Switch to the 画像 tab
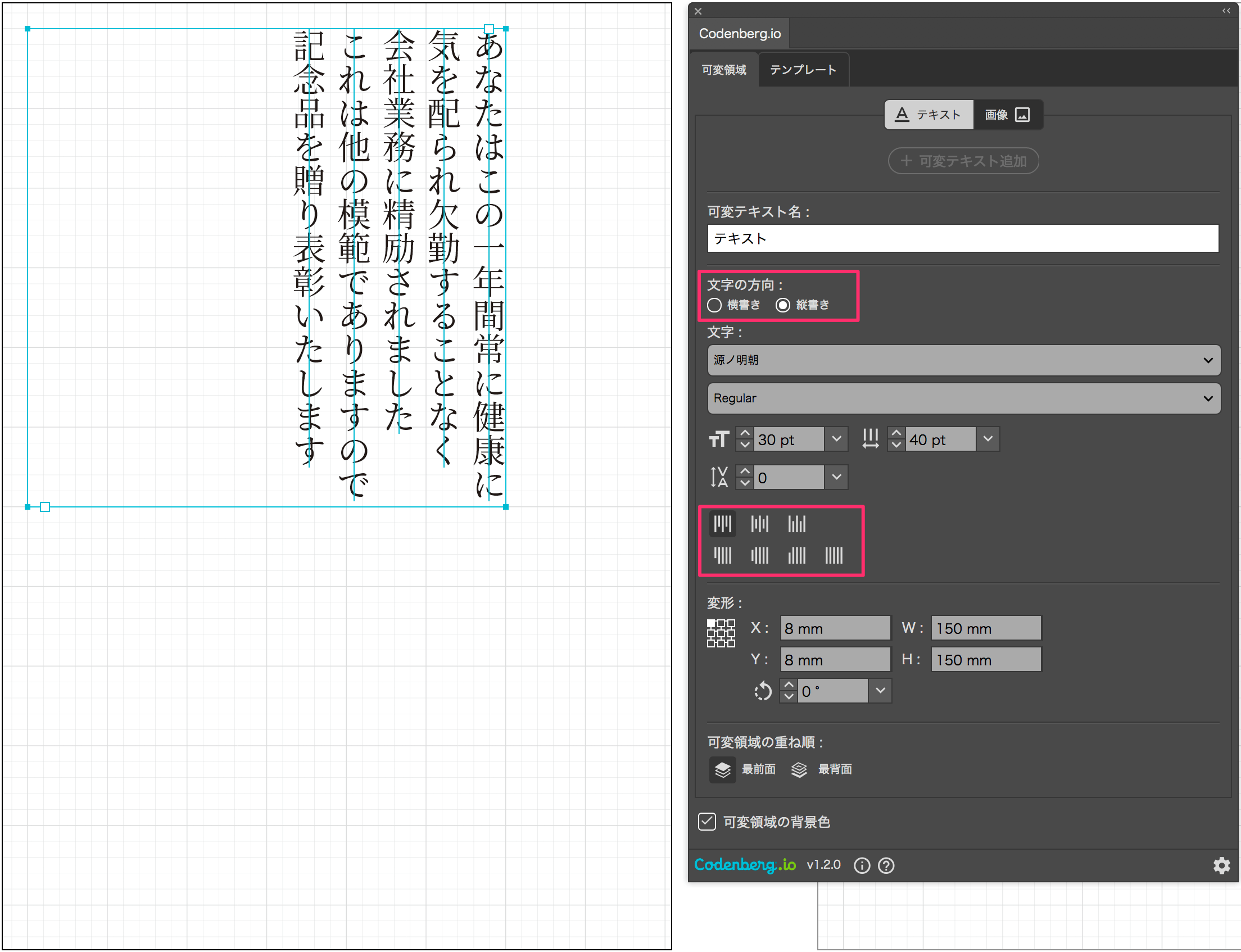Image resolution: width=1241 pixels, height=952 pixels. pos(1008,114)
